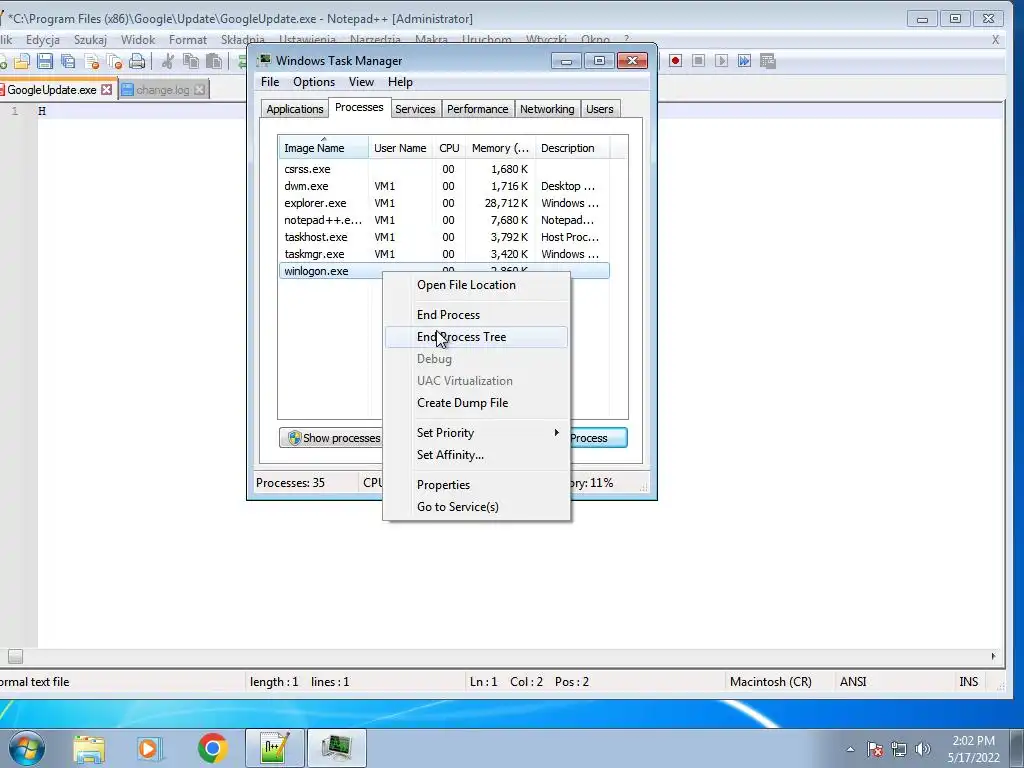The width and height of the screenshot is (1024, 768).
Task: Click Open file icon in Notepad++ toolbar
Action: [22, 61]
